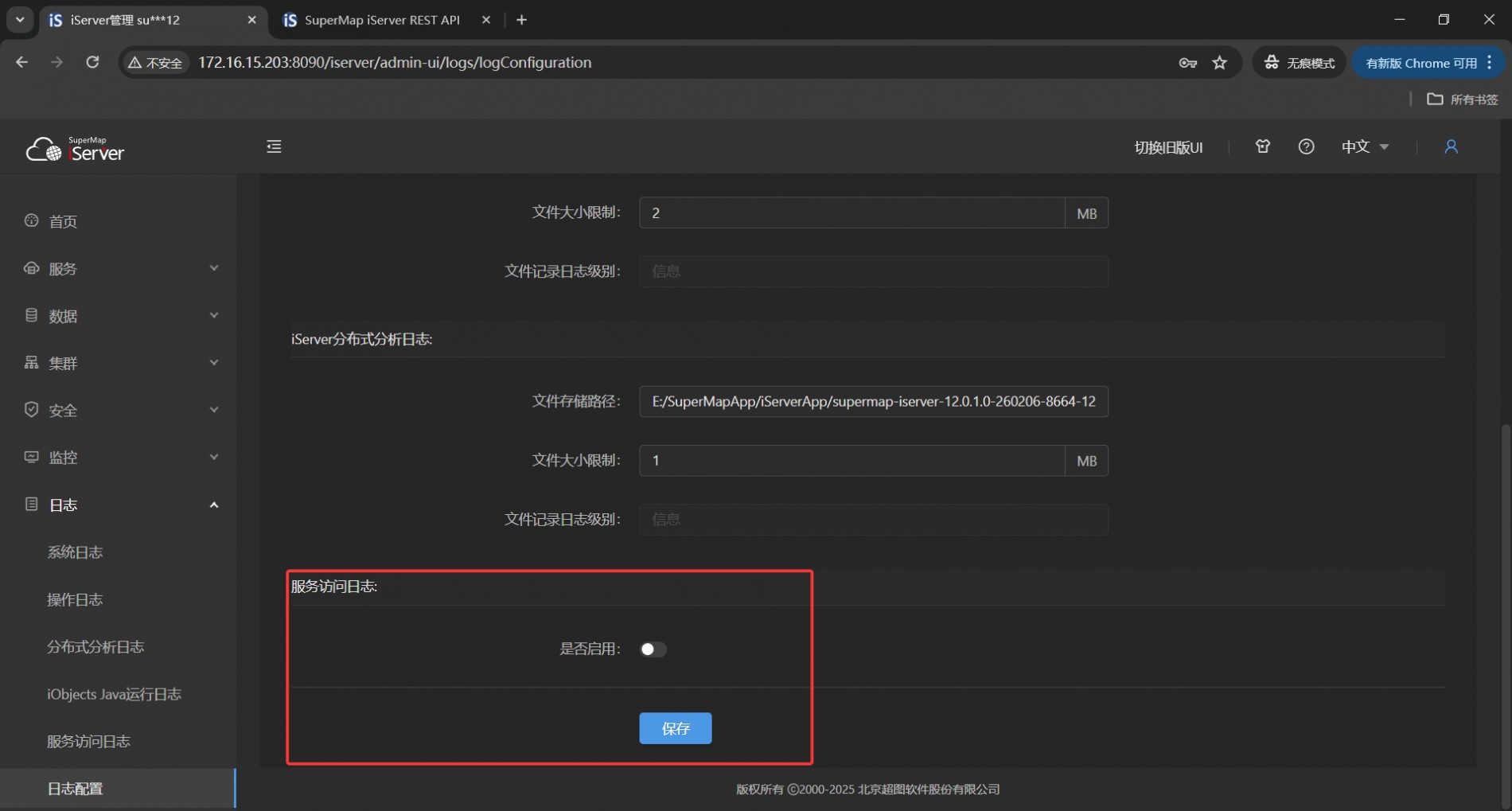The width and height of the screenshot is (1512, 811).
Task: Enable the service access log switch
Action: tap(653, 649)
